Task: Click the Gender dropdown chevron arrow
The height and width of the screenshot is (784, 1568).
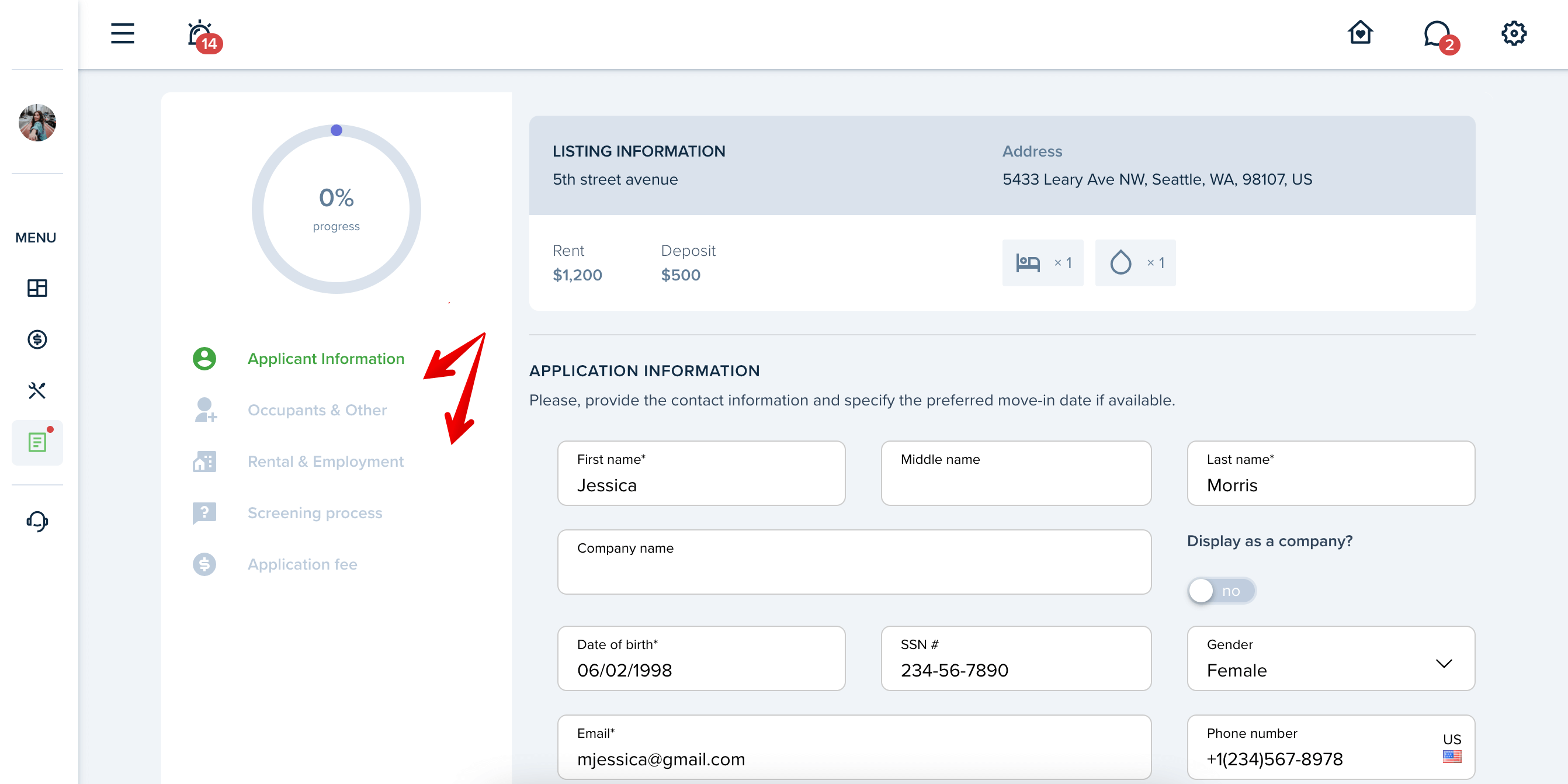Action: pos(1444,664)
